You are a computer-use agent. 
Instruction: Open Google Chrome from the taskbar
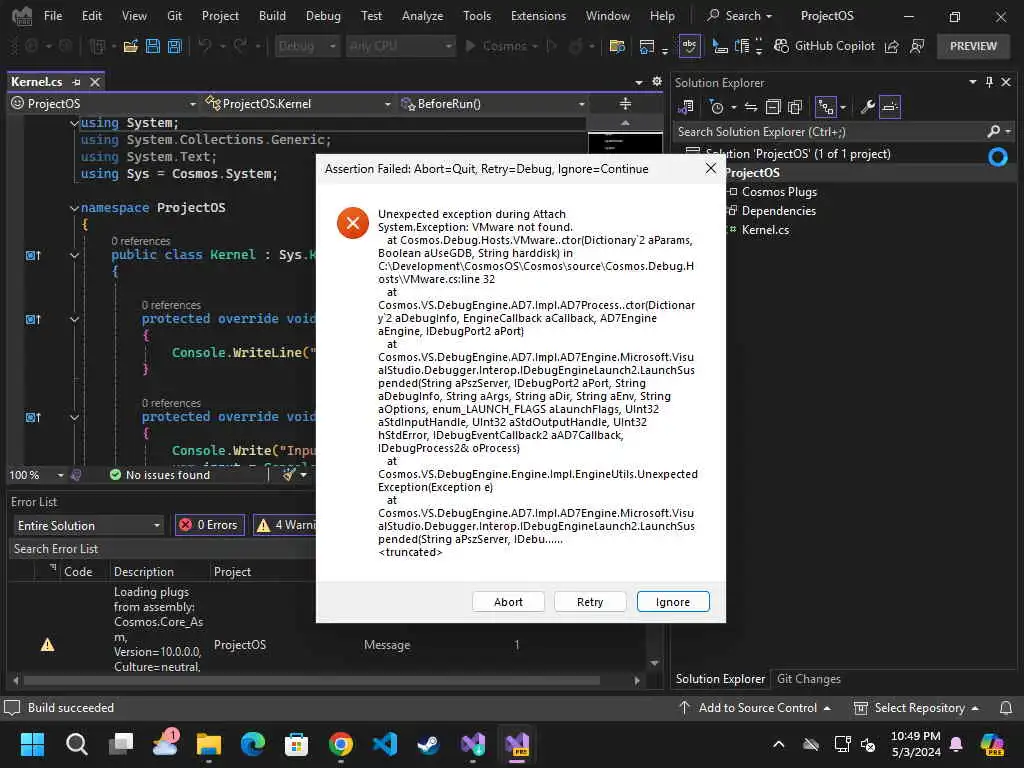340,744
